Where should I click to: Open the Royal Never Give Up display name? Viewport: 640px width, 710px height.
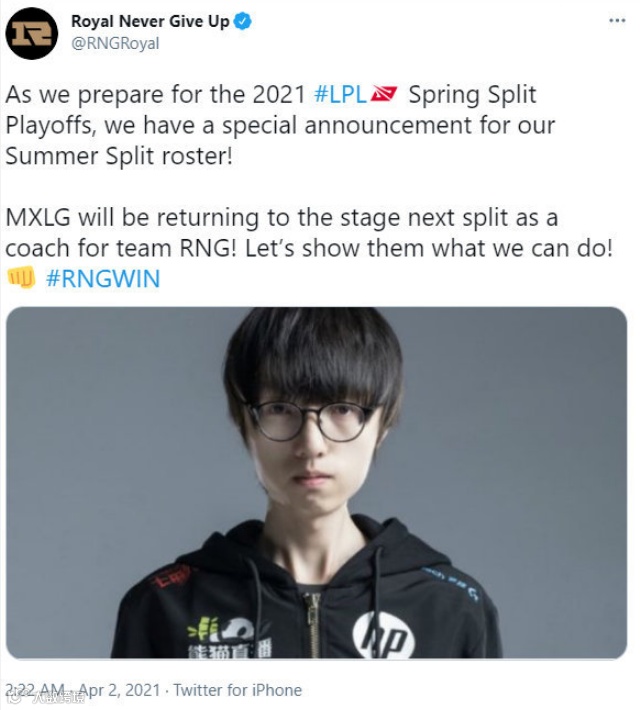[150, 21]
